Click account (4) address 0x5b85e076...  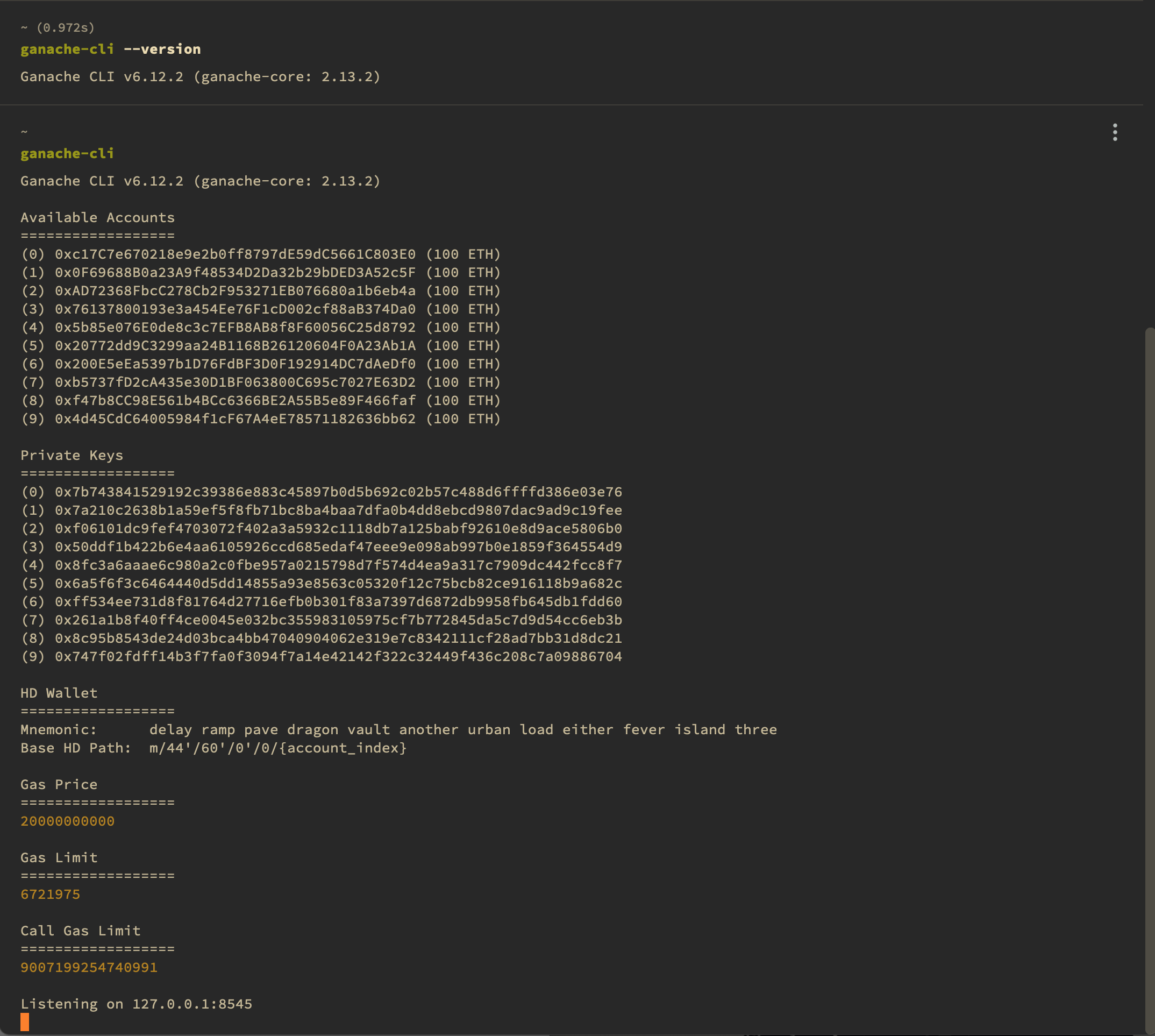click(235, 327)
